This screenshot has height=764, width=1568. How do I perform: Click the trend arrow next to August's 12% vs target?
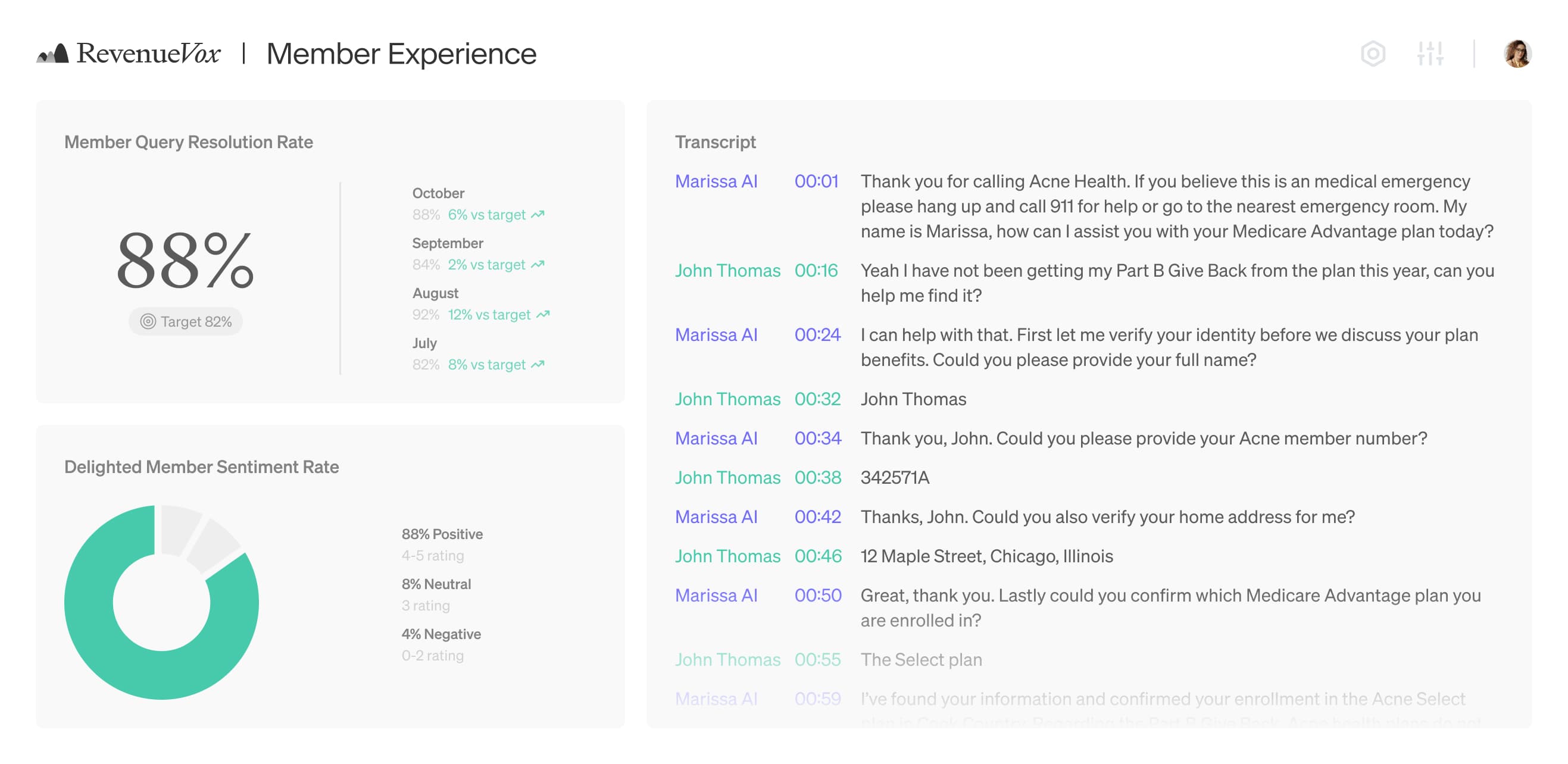544,315
